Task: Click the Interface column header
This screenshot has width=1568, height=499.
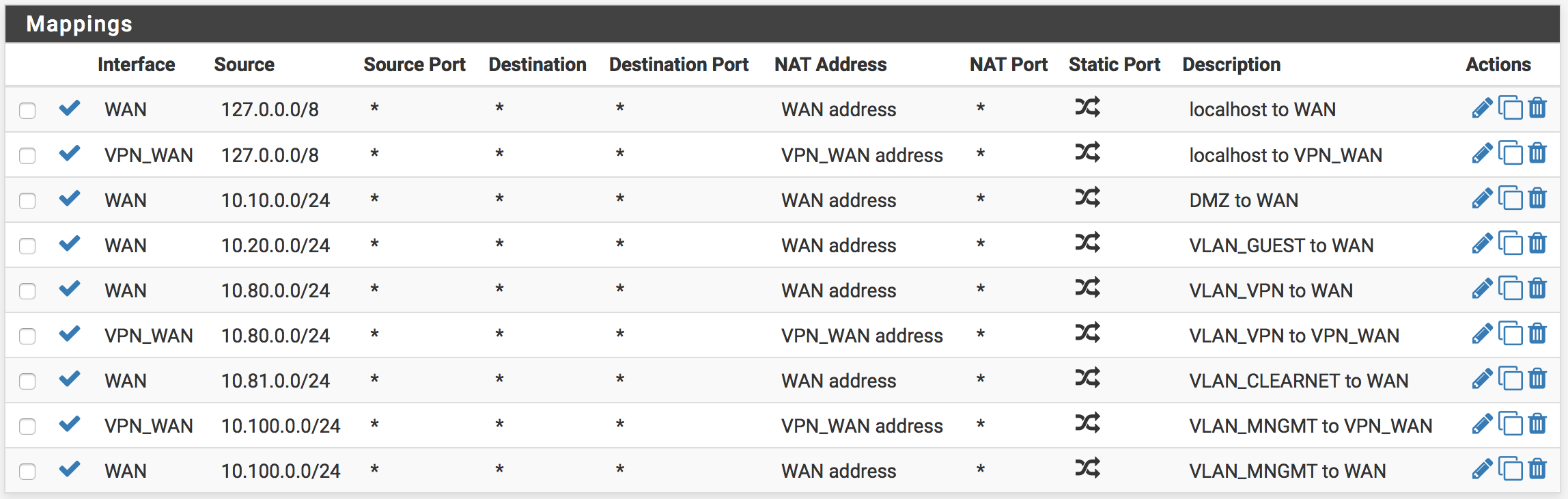Action: coord(136,64)
